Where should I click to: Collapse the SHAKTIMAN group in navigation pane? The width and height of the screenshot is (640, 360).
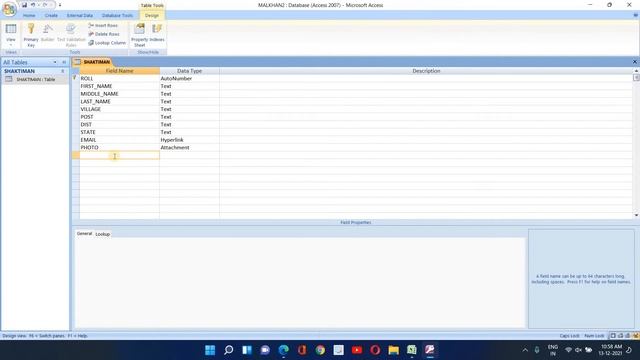[63, 71]
